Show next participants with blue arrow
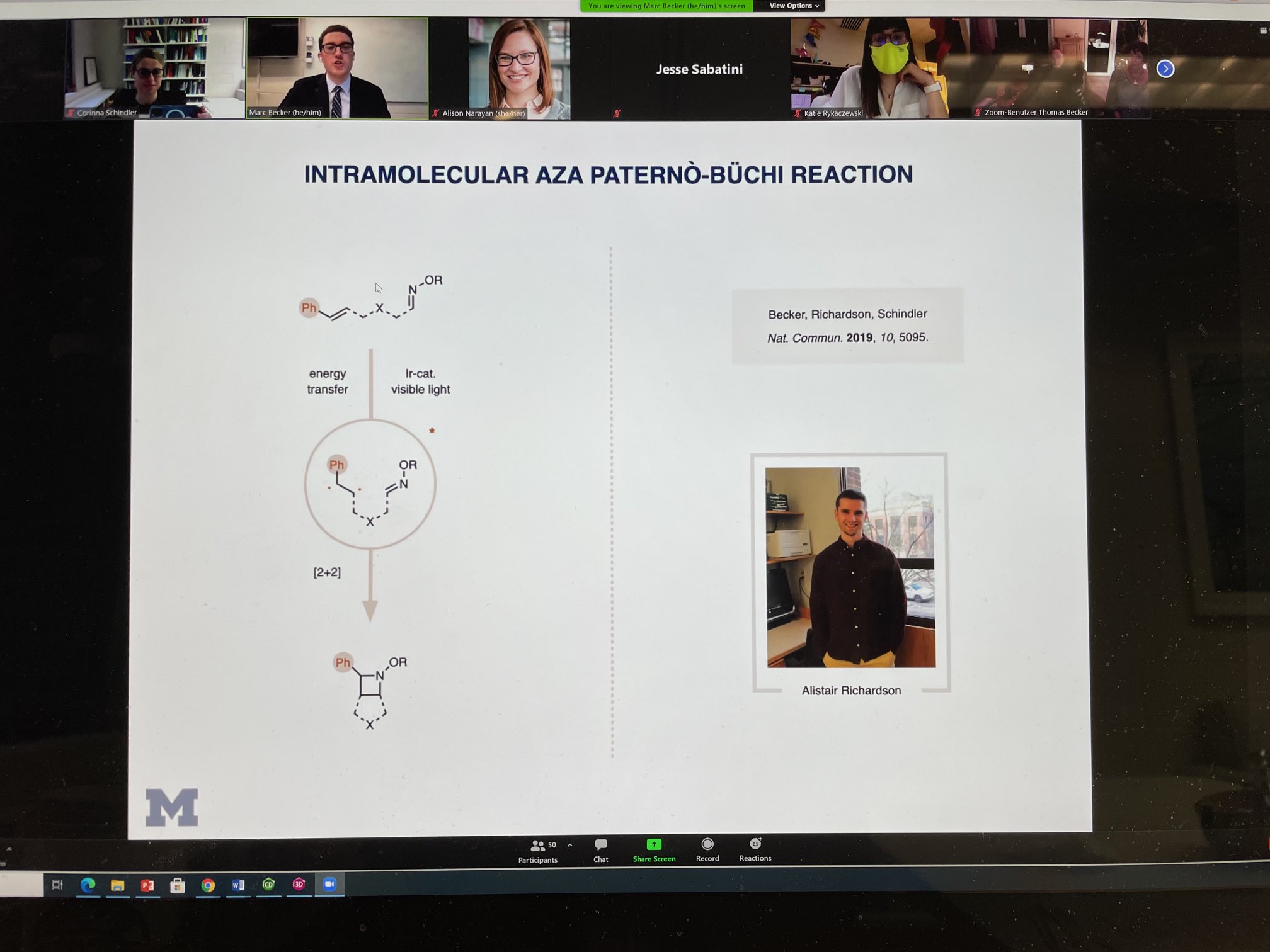 click(1165, 69)
